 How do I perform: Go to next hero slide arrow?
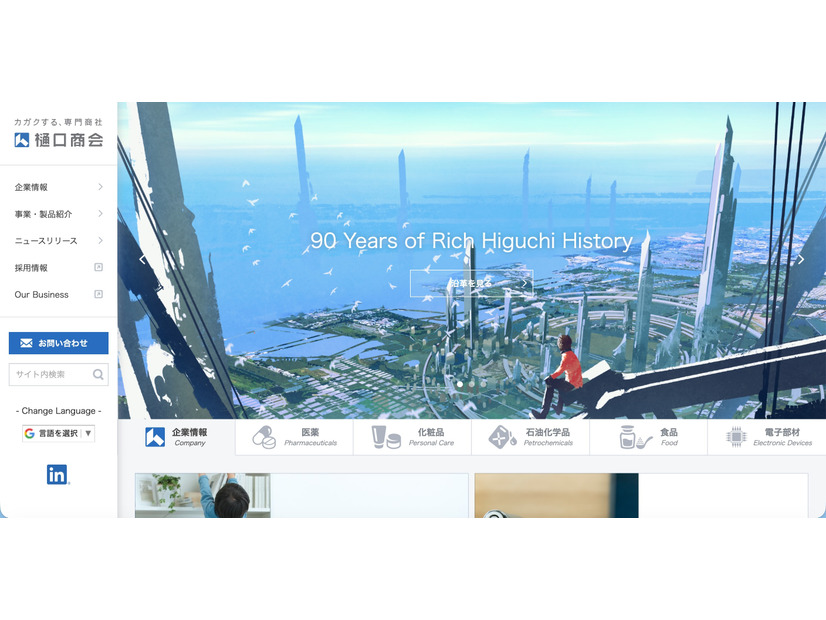(801, 259)
